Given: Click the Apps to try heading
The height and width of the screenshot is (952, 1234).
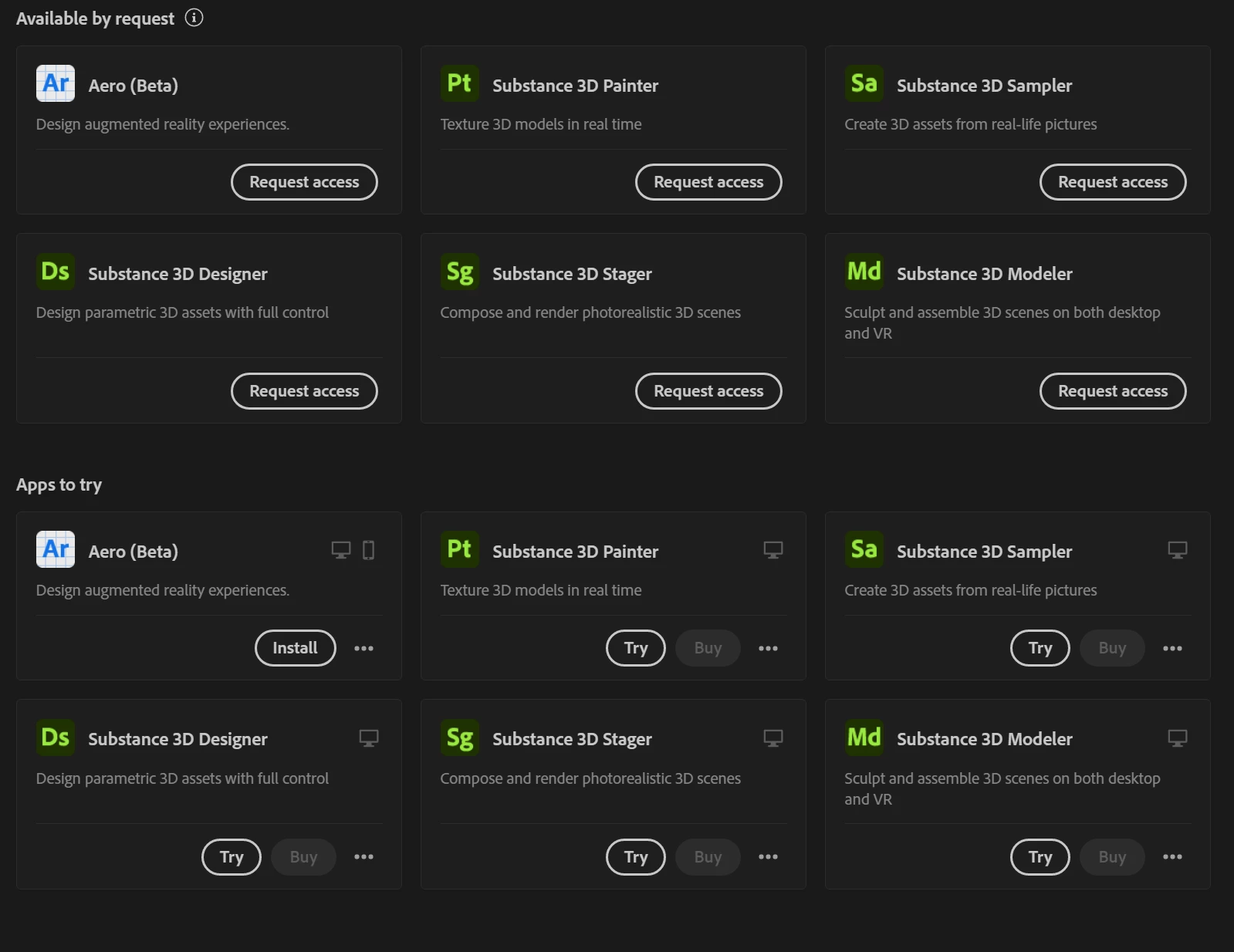Looking at the screenshot, I should click(59, 485).
